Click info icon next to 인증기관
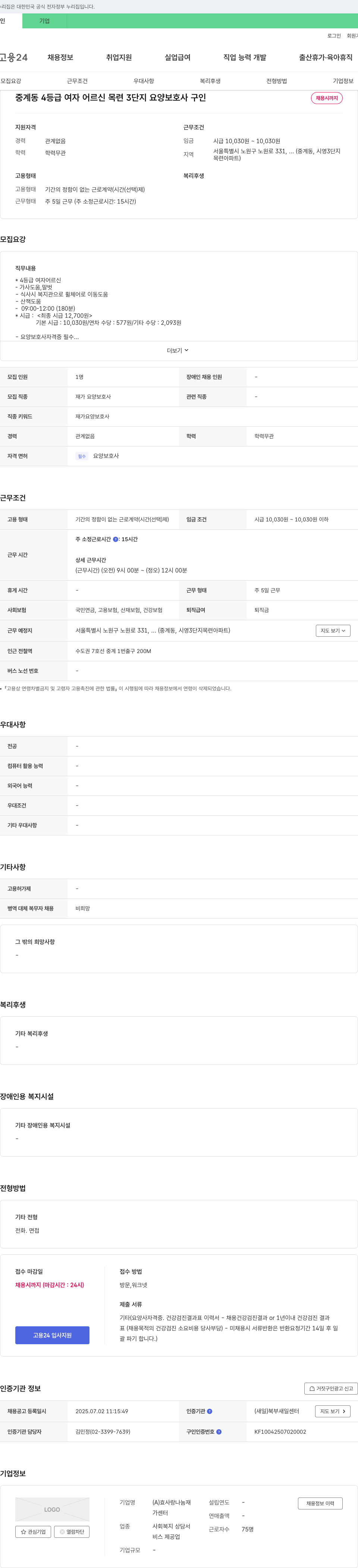Image resolution: width=358 pixels, height=1568 pixels. 210,1411
